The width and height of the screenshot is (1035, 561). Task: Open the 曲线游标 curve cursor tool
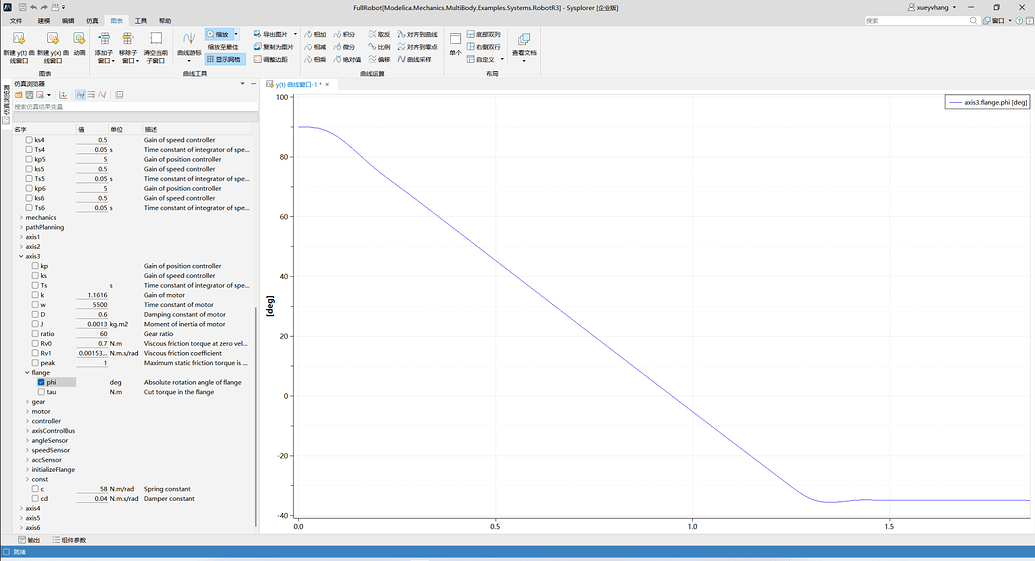[189, 48]
